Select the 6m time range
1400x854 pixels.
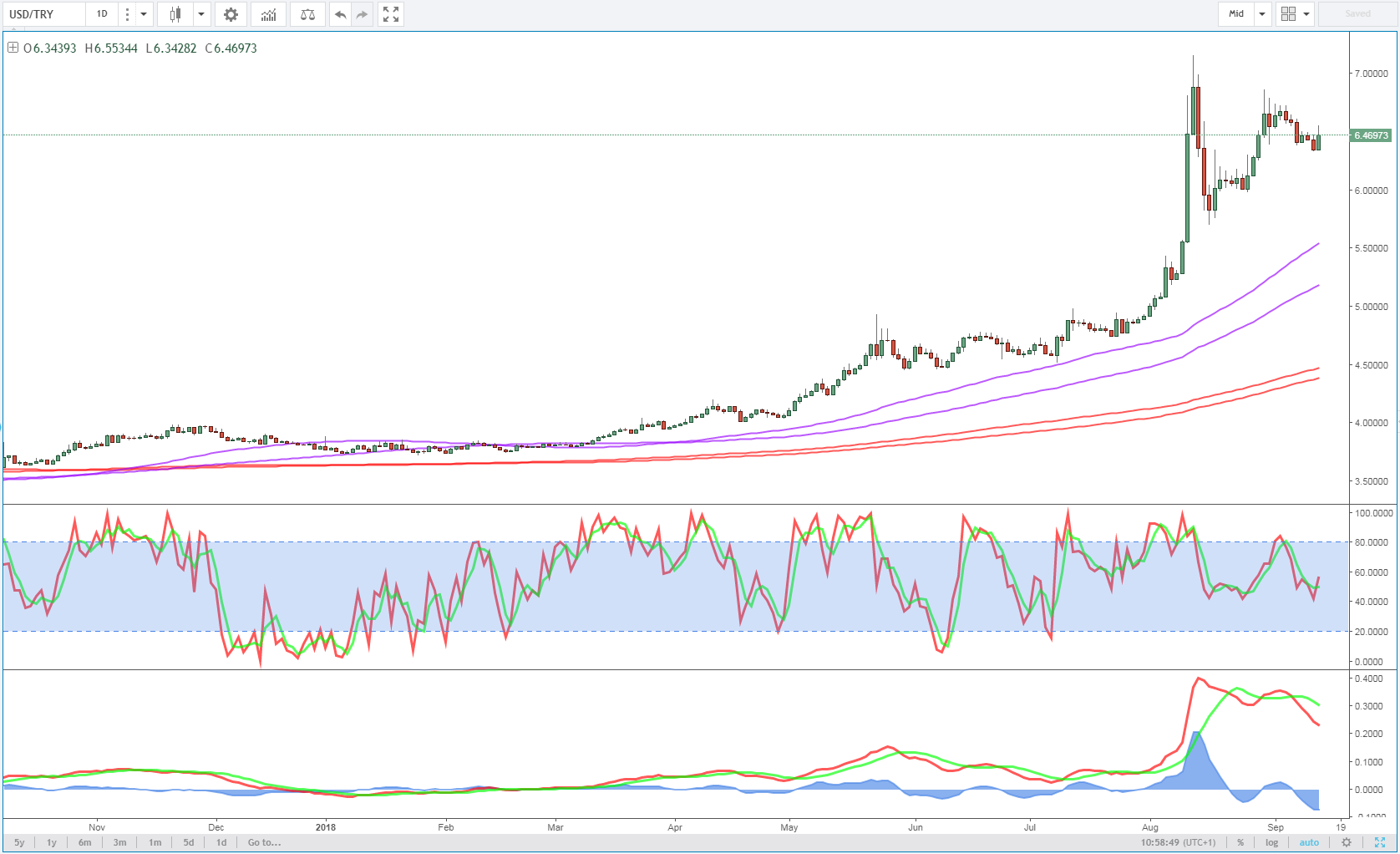[x=85, y=842]
